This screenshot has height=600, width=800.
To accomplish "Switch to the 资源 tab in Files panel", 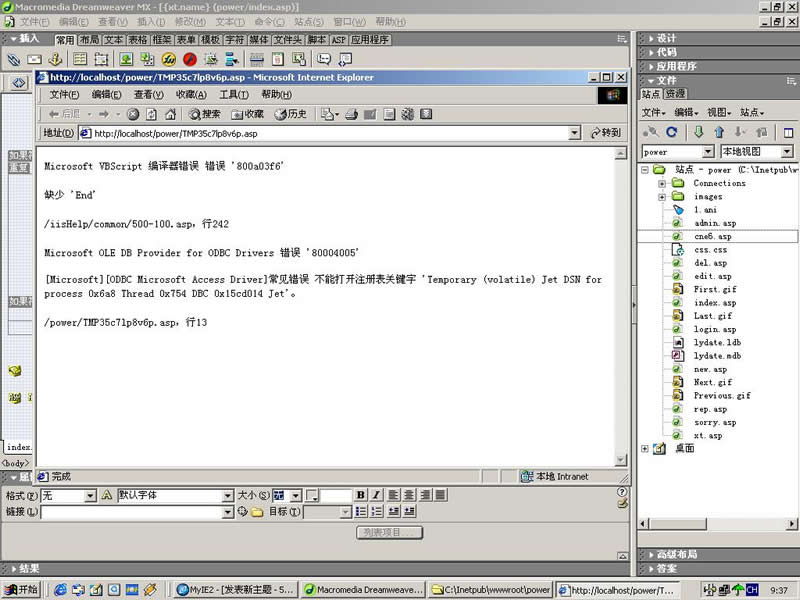I will coord(676,94).
